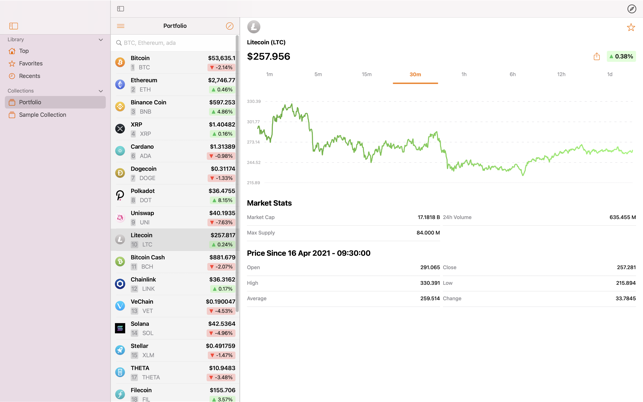Collapse the Collections section chevron
Screen dimensions: 643x402
pos(100,91)
